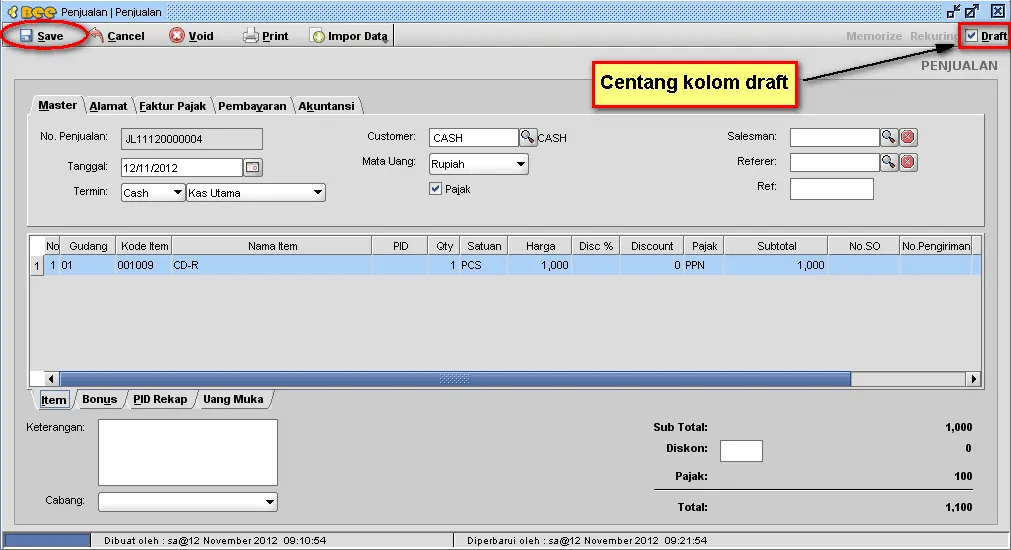Search for a customer with the magnifier
The width and height of the screenshot is (1011, 550).
tap(527, 137)
